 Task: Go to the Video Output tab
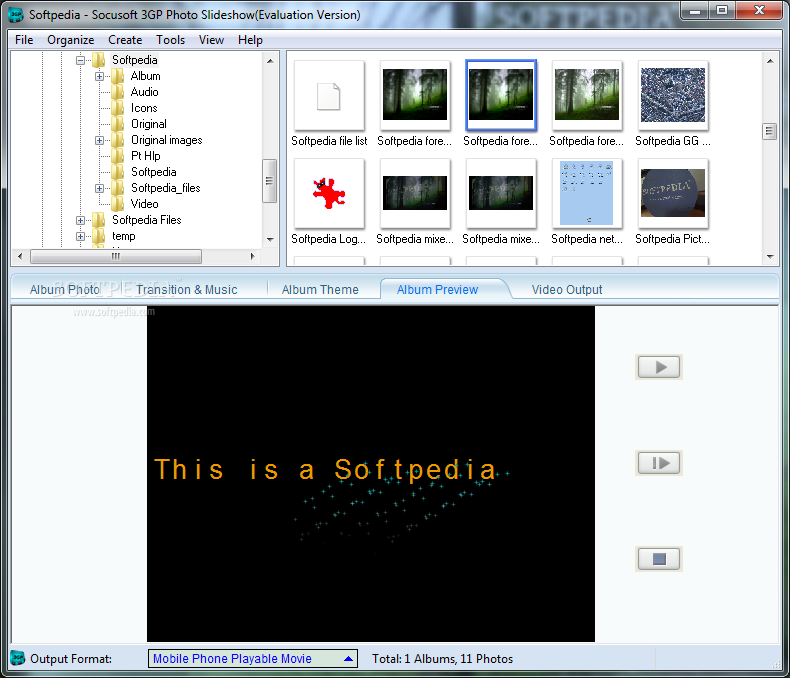tap(567, 290)
